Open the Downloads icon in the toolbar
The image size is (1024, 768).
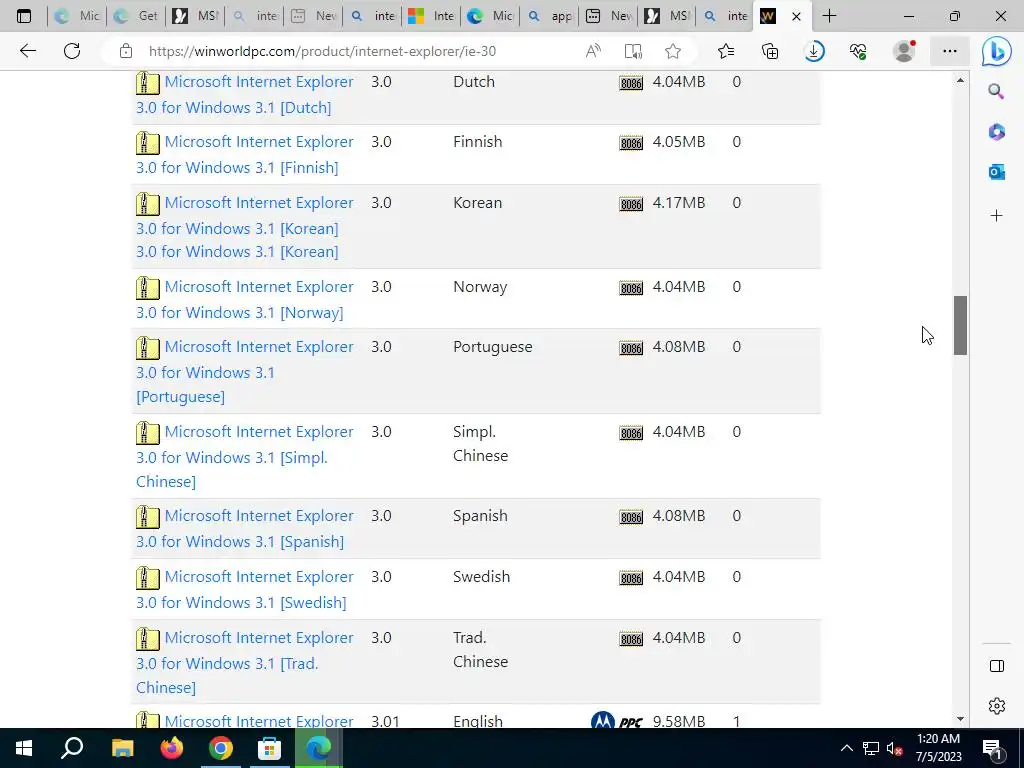(x=814, y=51)
